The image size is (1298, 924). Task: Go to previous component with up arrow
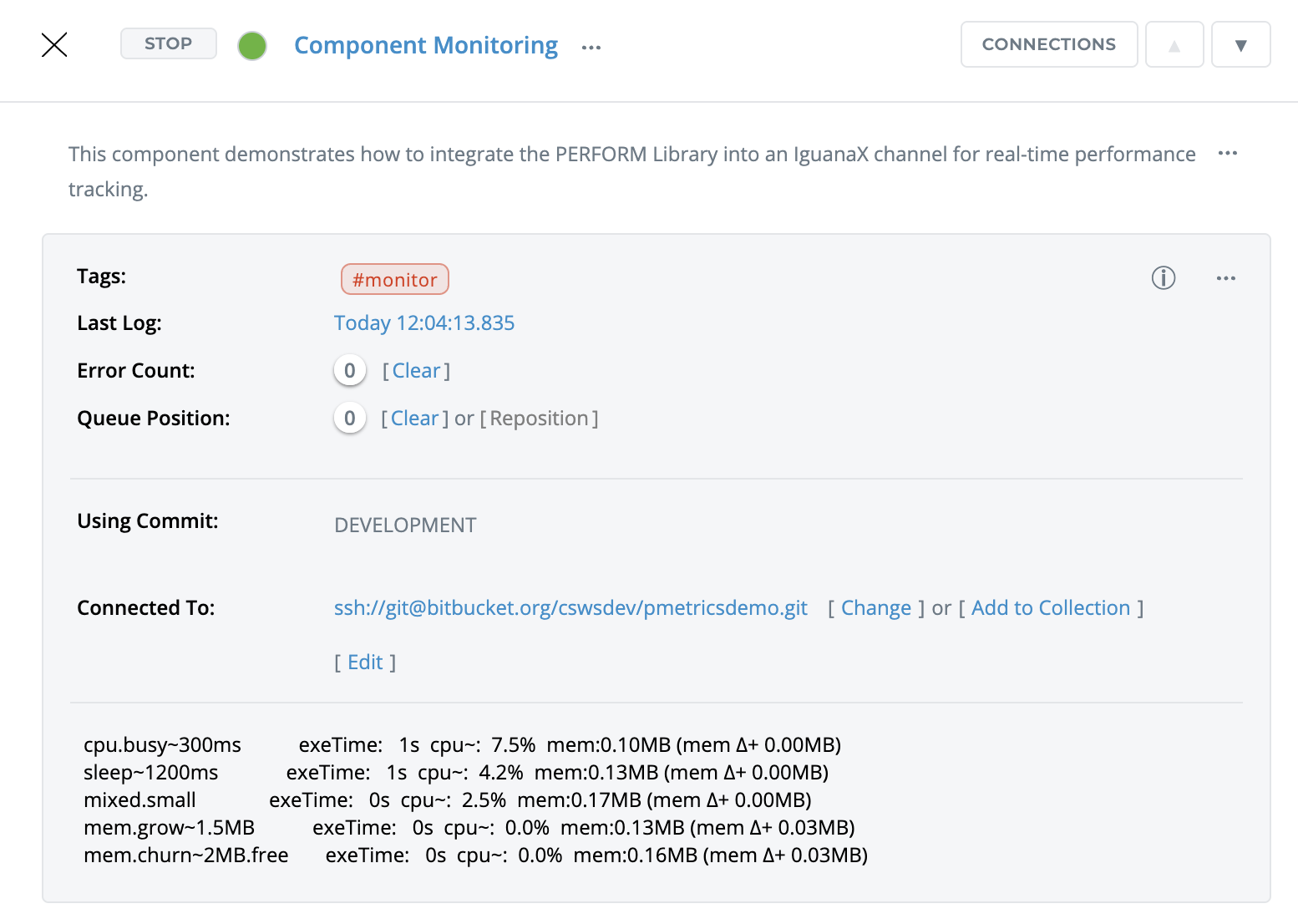click(1174, 45)
